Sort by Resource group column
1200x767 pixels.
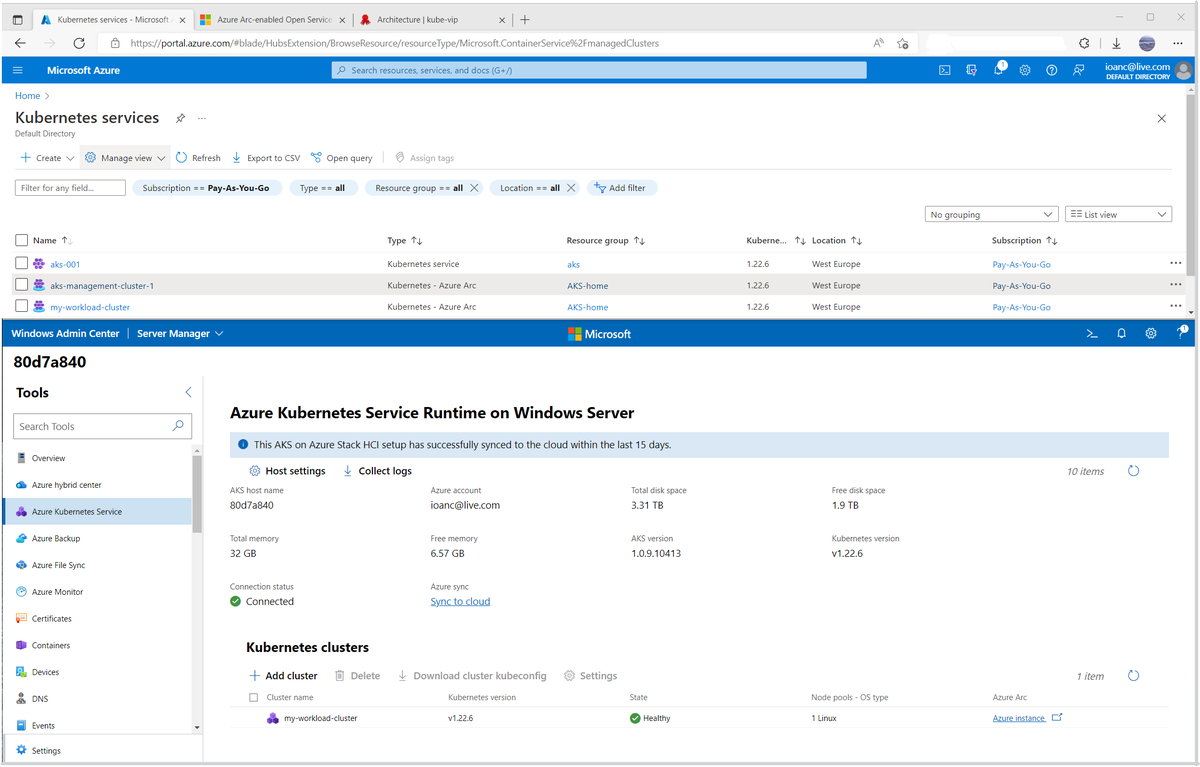tap(605, 240)
